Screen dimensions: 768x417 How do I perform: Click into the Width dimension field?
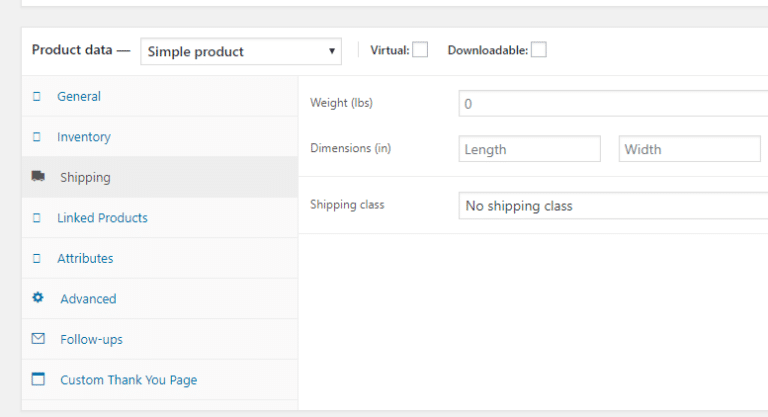coord(689,149)
